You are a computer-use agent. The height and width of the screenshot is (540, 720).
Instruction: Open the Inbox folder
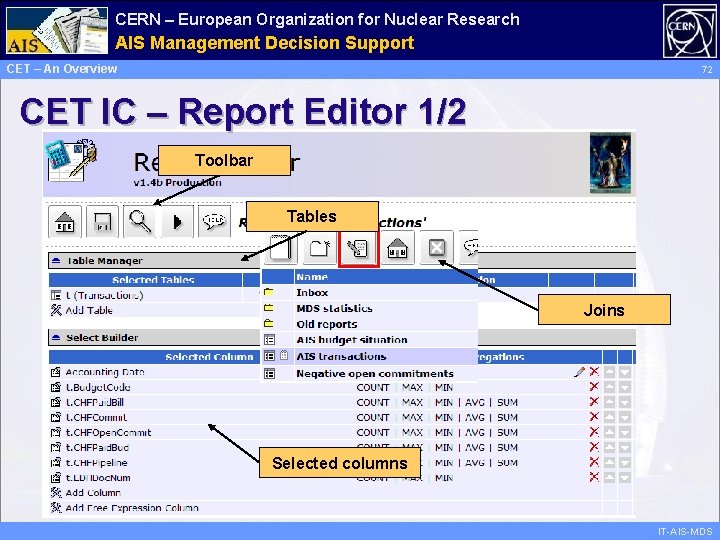click(x=312, y=292)
